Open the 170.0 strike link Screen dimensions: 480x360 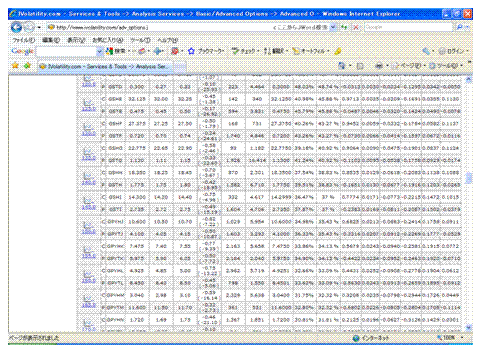coord(89,329)
